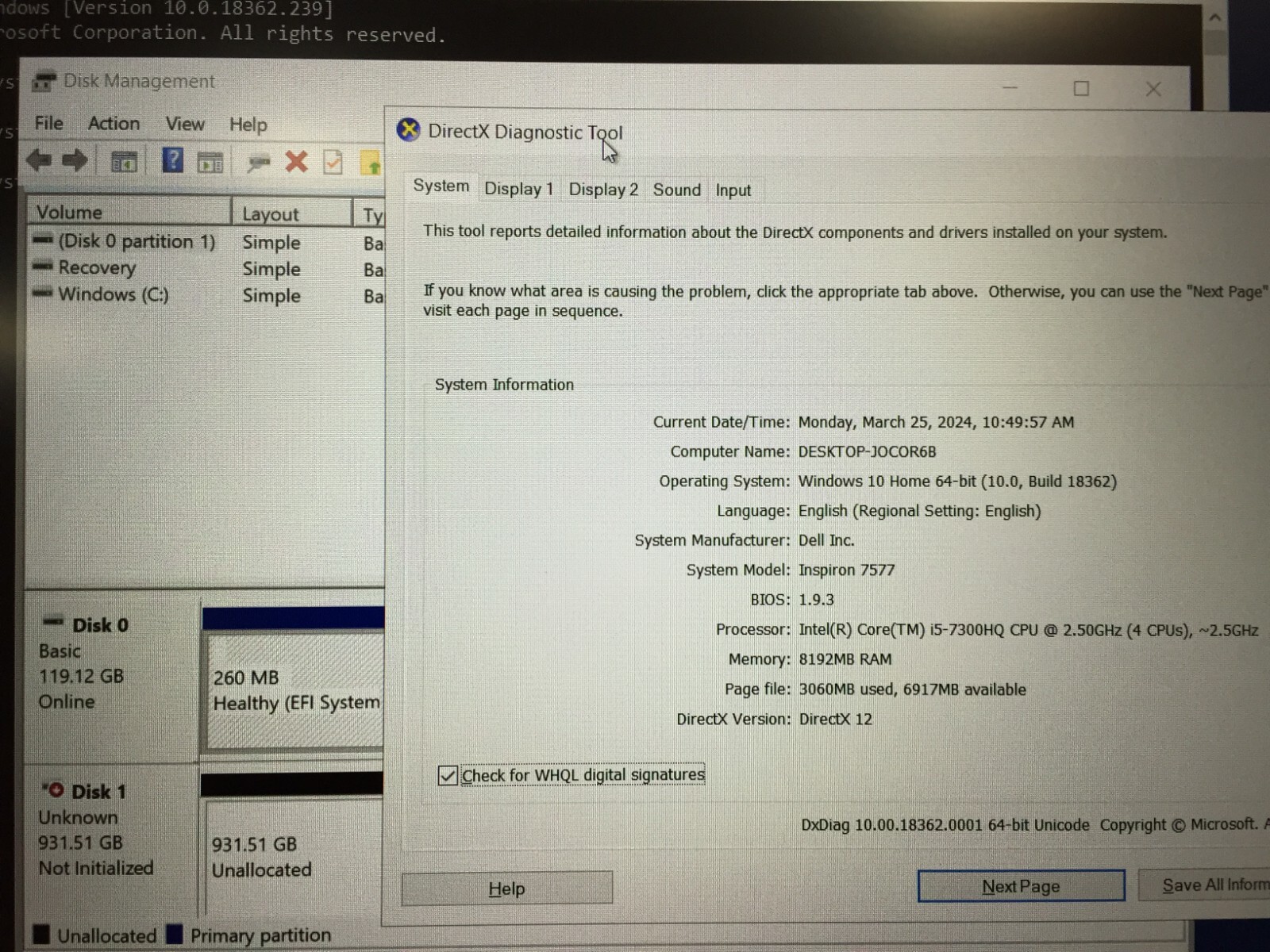Click Page file value 3060MB used
1270x952 pixels.
point(912,689)
